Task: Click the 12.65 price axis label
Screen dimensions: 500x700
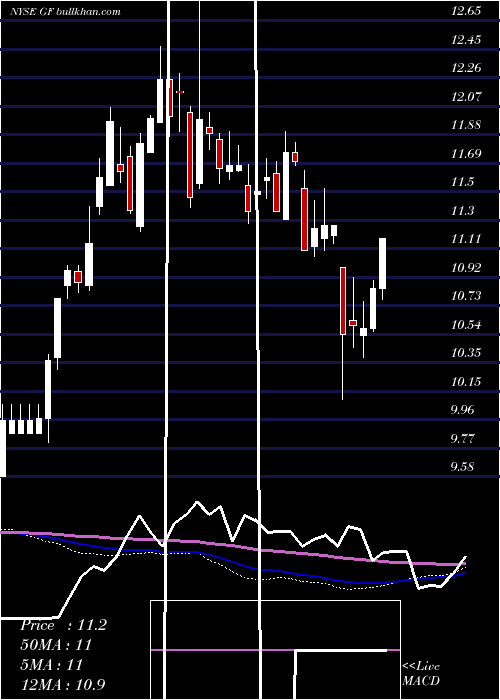Action: tap(466, 11)
